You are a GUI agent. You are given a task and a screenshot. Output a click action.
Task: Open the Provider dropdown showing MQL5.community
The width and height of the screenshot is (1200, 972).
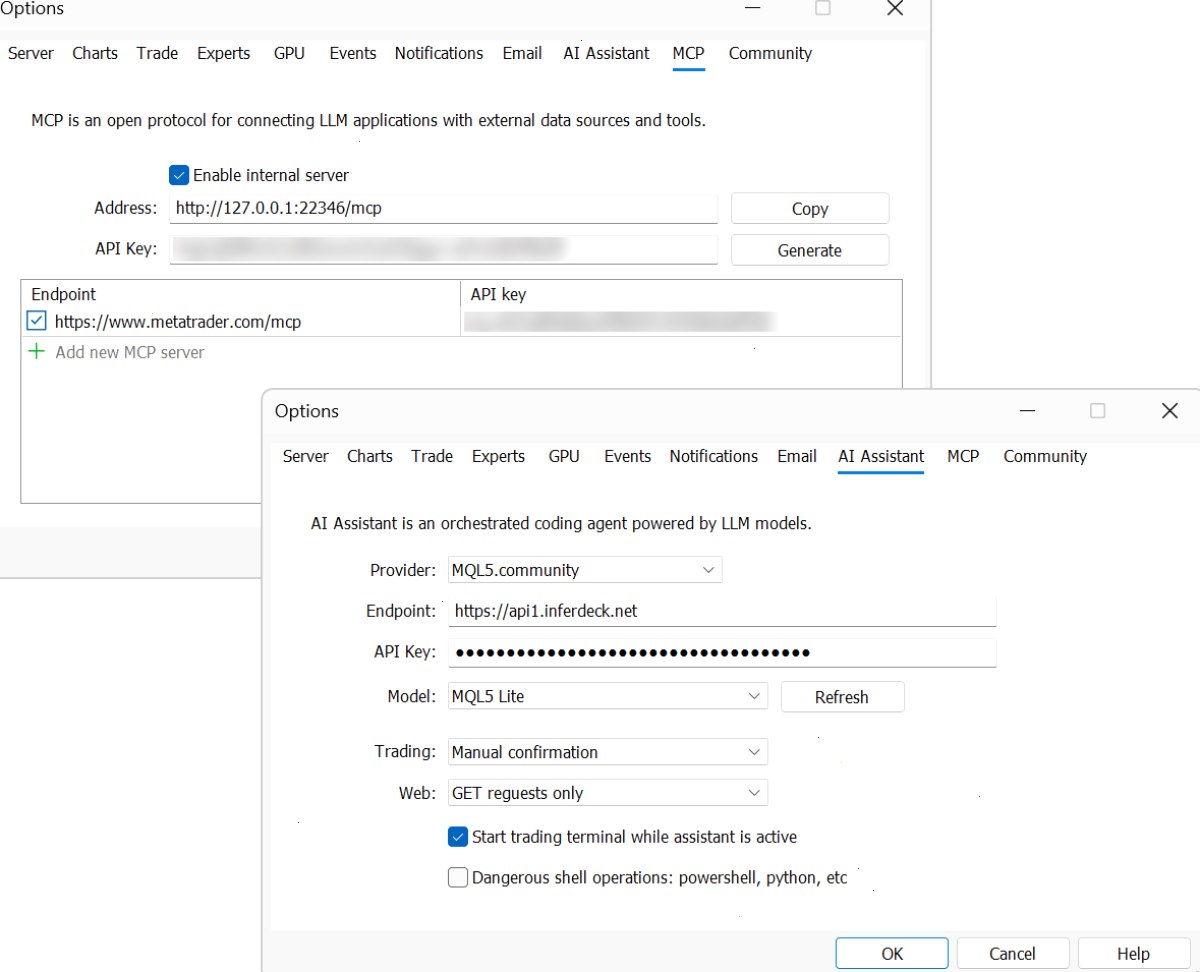(x=585, y=570)
